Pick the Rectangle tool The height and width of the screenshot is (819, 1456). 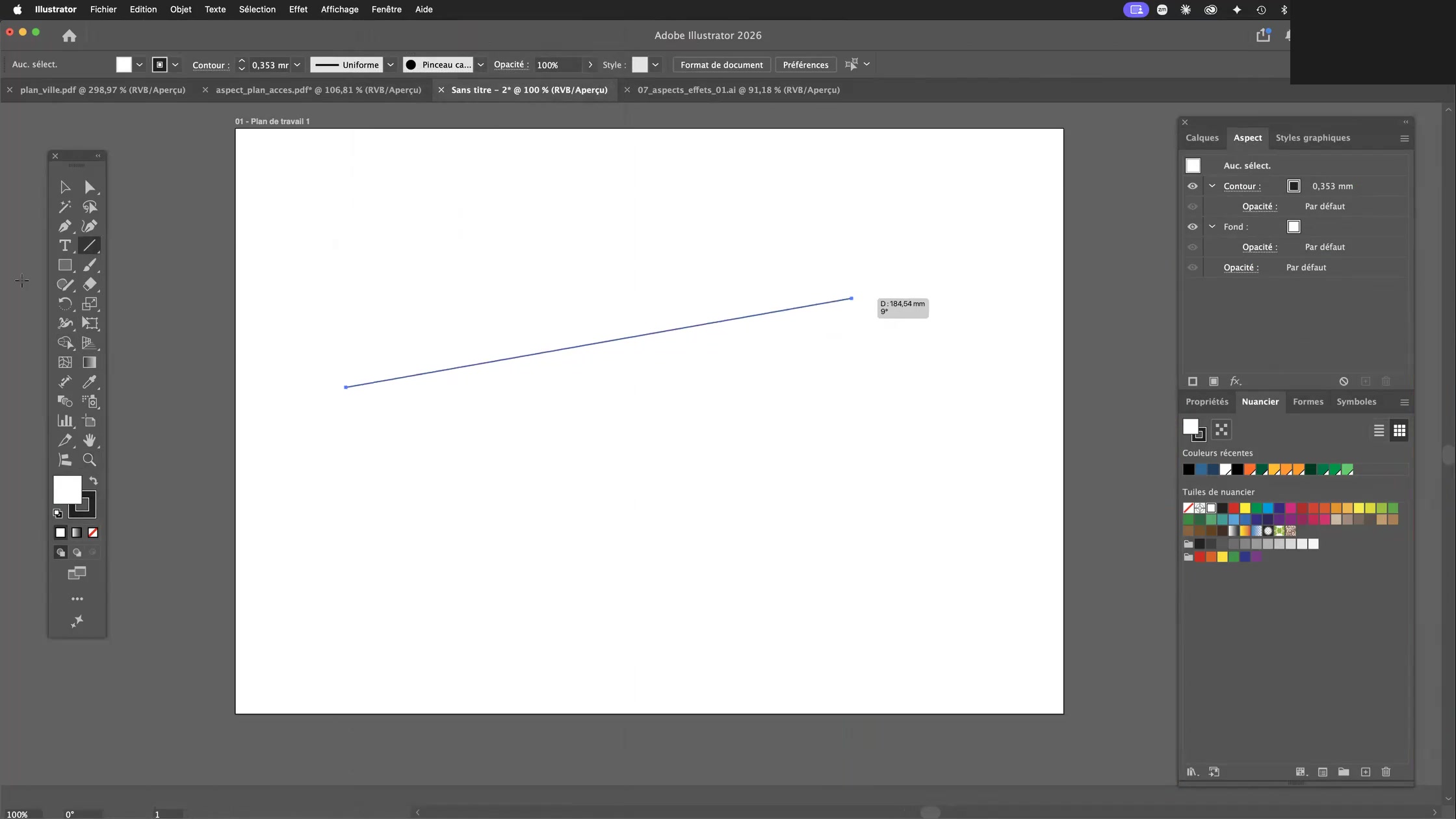tap(65, 265)
